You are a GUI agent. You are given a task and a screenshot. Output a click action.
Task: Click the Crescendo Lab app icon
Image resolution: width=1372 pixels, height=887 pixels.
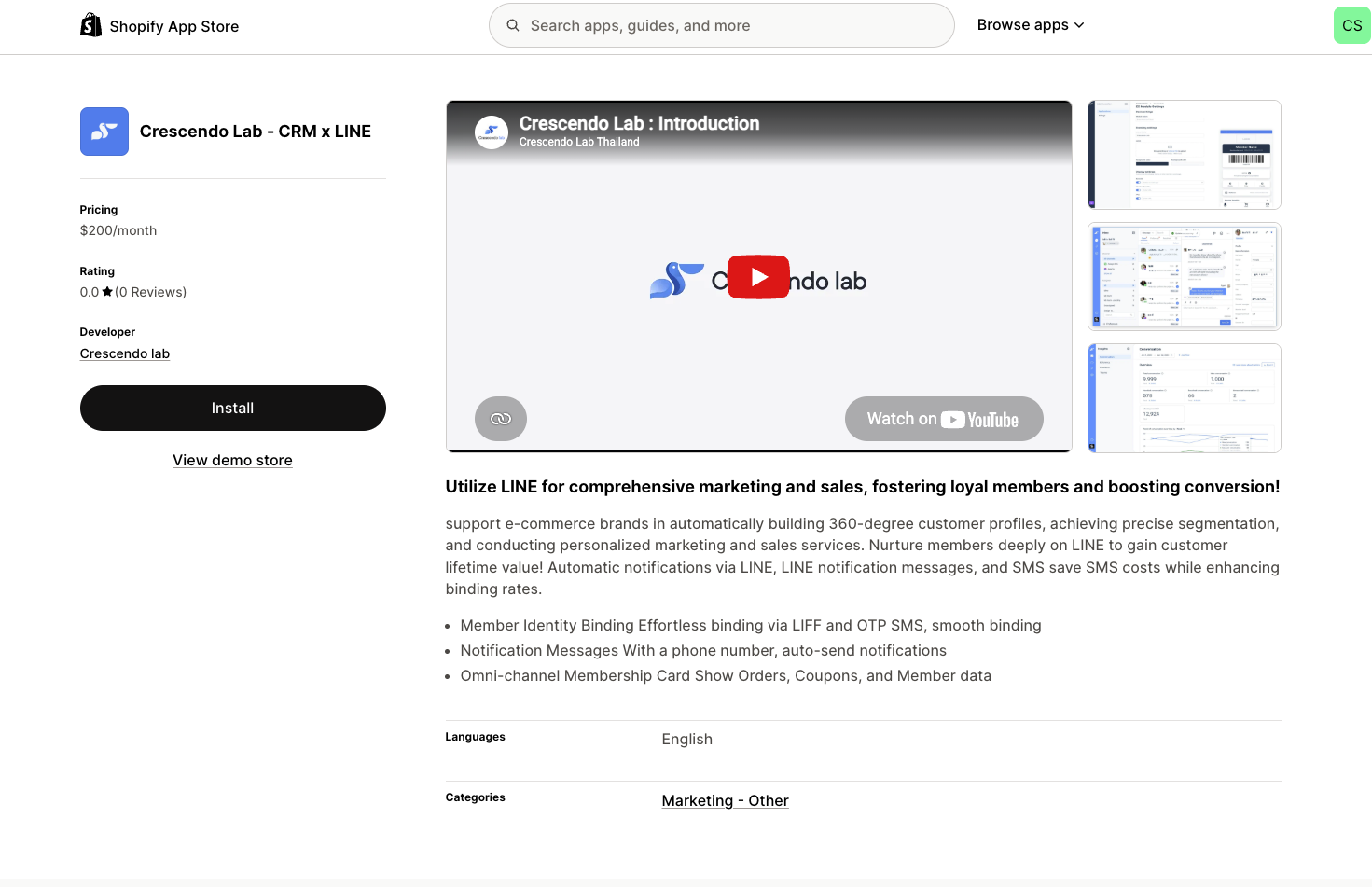(x=104, y=132)
